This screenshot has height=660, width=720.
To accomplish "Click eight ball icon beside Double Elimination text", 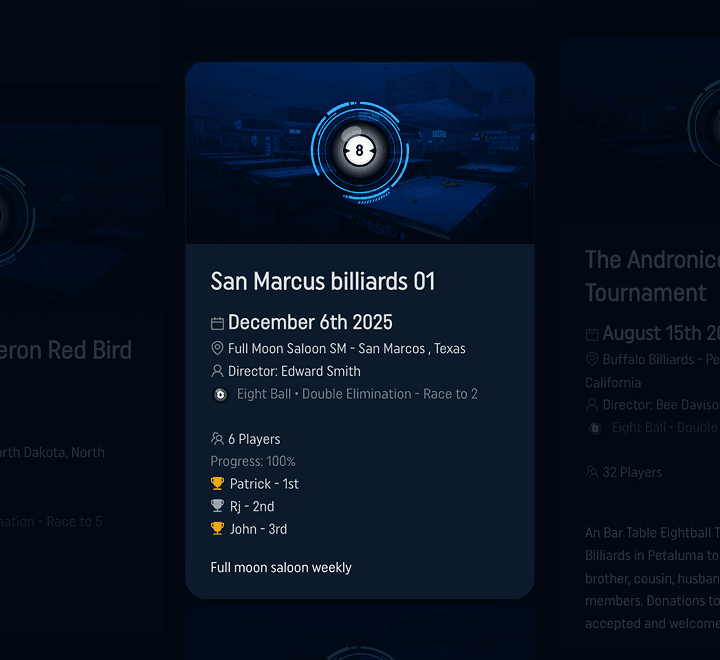I will click(x=220, y=395).
